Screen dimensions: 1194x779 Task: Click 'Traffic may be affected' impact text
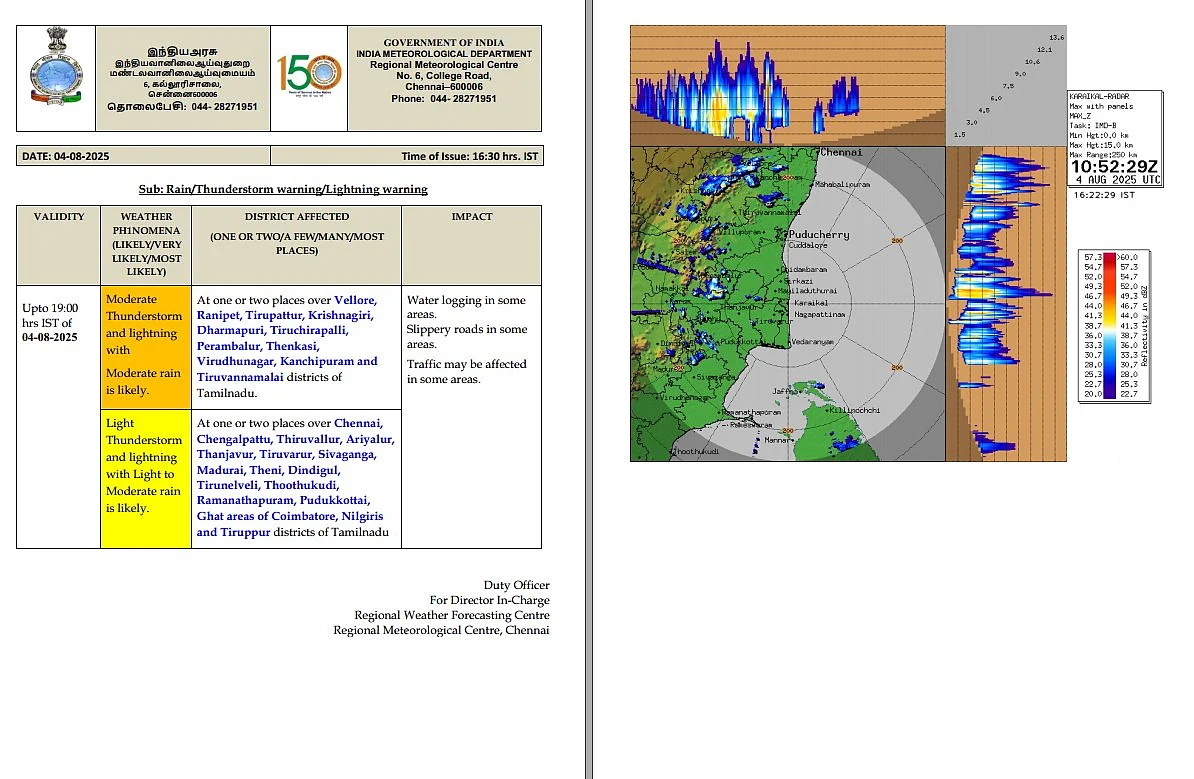click(x=466, y=364)
